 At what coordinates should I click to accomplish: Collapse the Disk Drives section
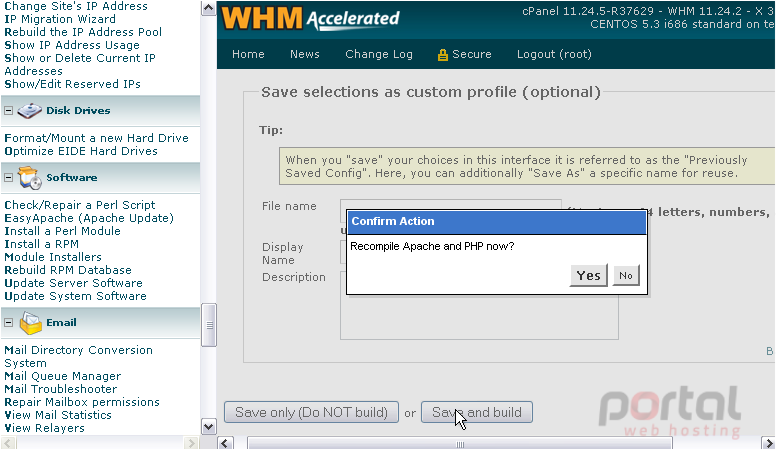click(x=8, y=110)
